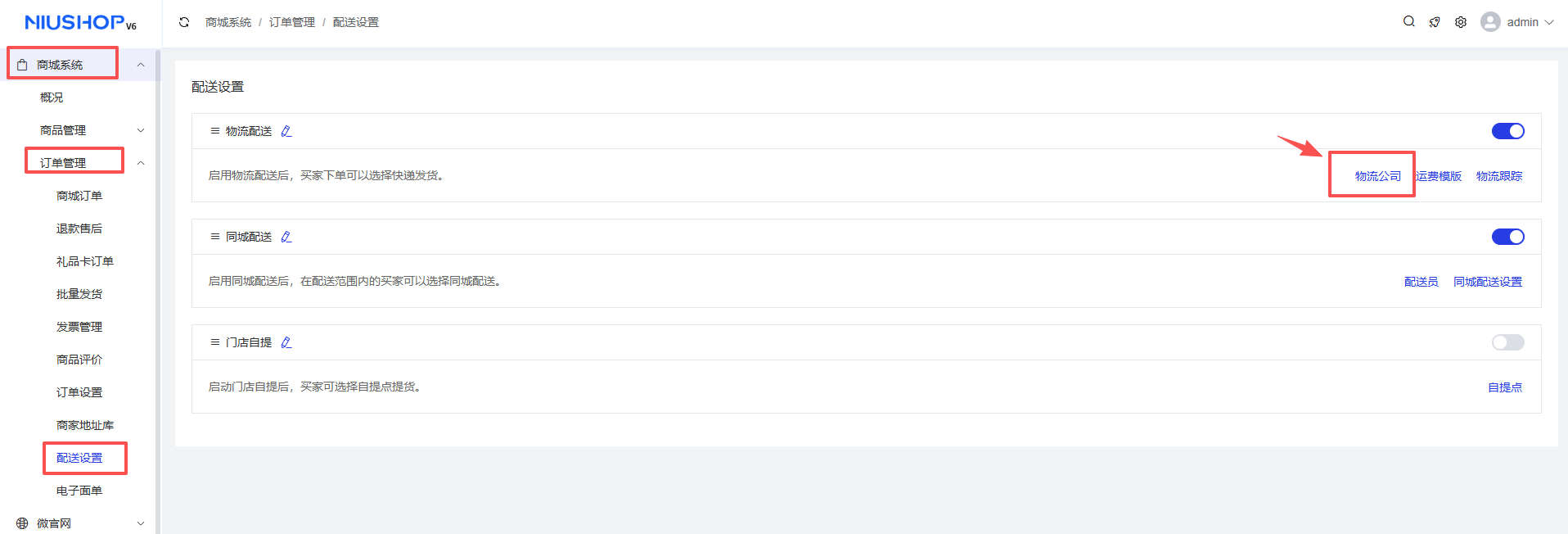Click the rocket icon in the header
1568x534 pixels.
(x=1435, y=22)
